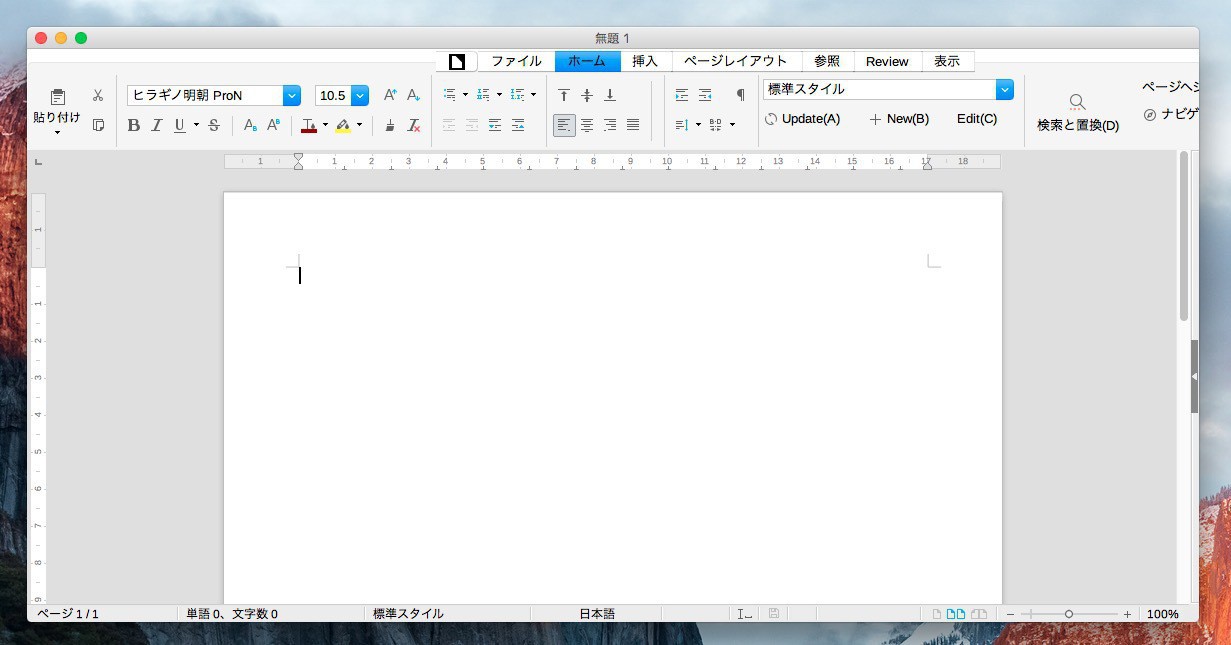
Task: Open the font name dropdown
Action: (x=292, y=96)
